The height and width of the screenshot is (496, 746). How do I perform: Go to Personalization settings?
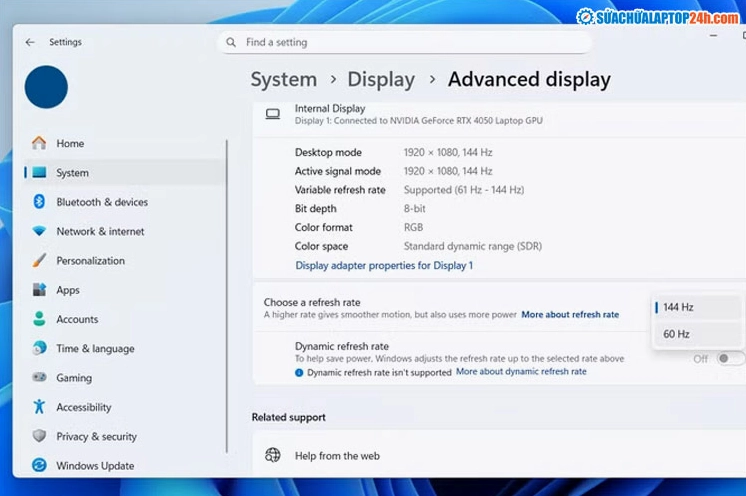pos(90,261)
